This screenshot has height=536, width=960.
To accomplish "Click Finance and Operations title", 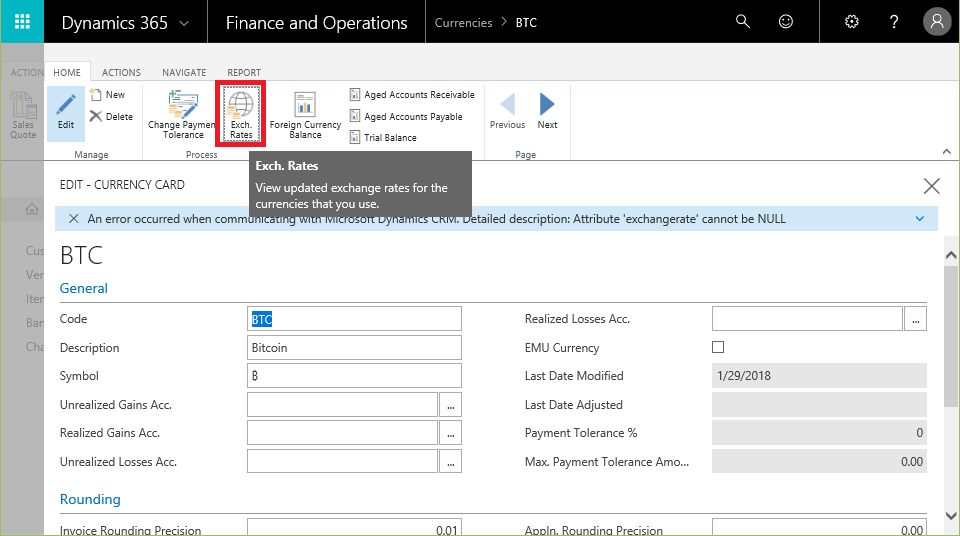I will (x=317, y=23).
